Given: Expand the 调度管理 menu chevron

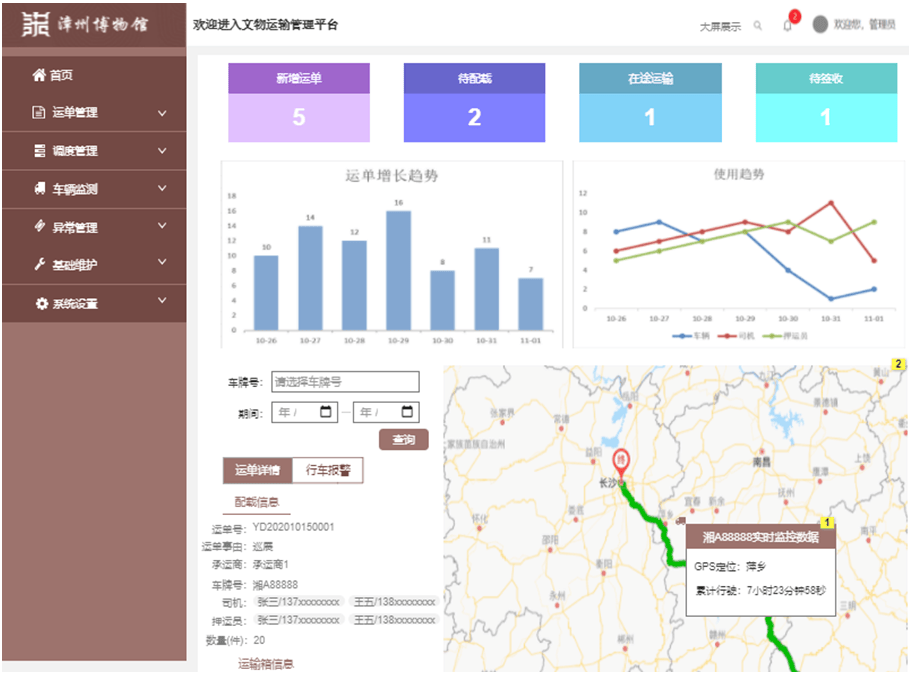Looking at the screenshot, I should point(162,151).
